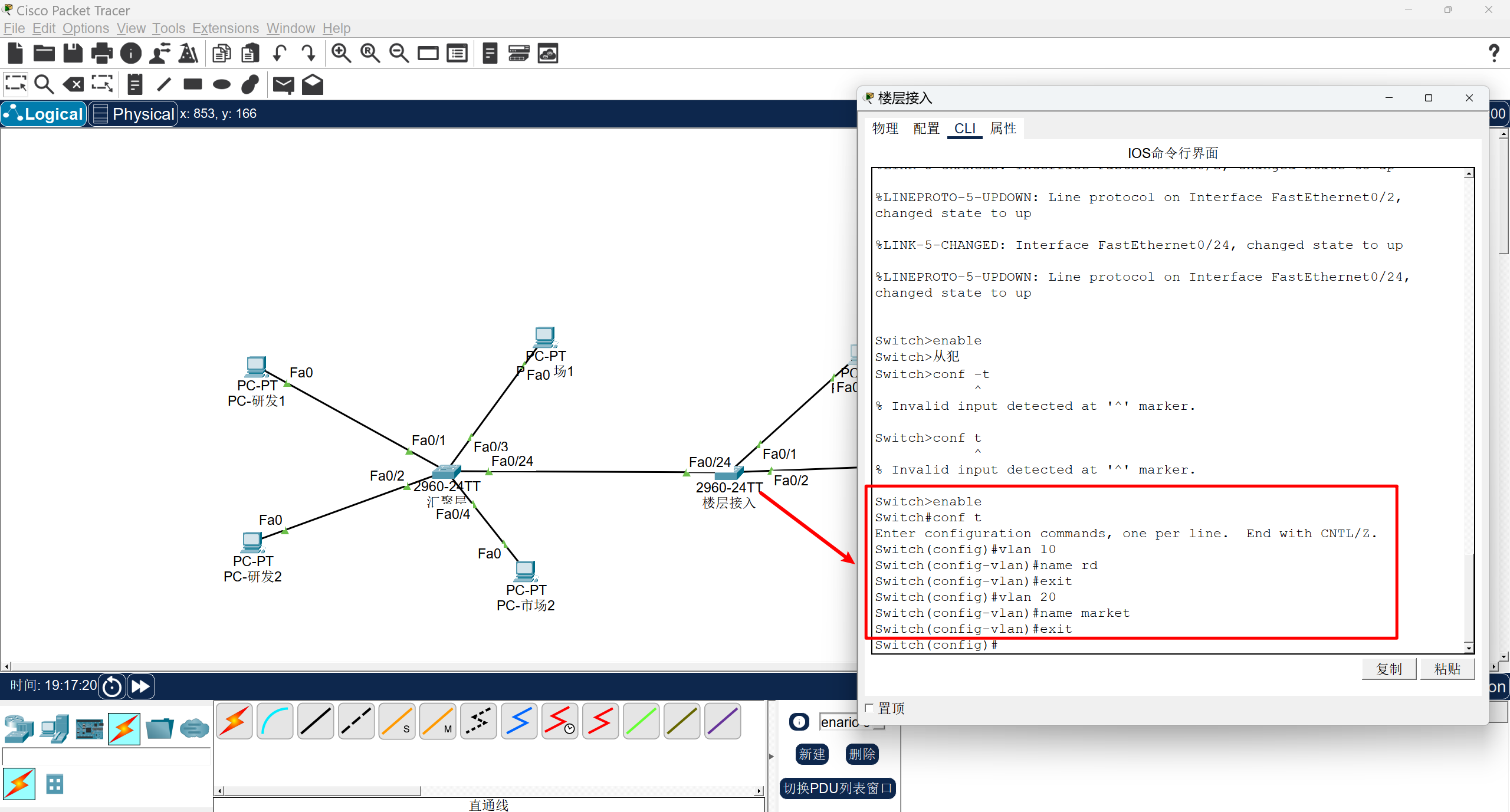Open the Options menu
The width and height of the screenshot is (1510, 812).
click(86, 28)
